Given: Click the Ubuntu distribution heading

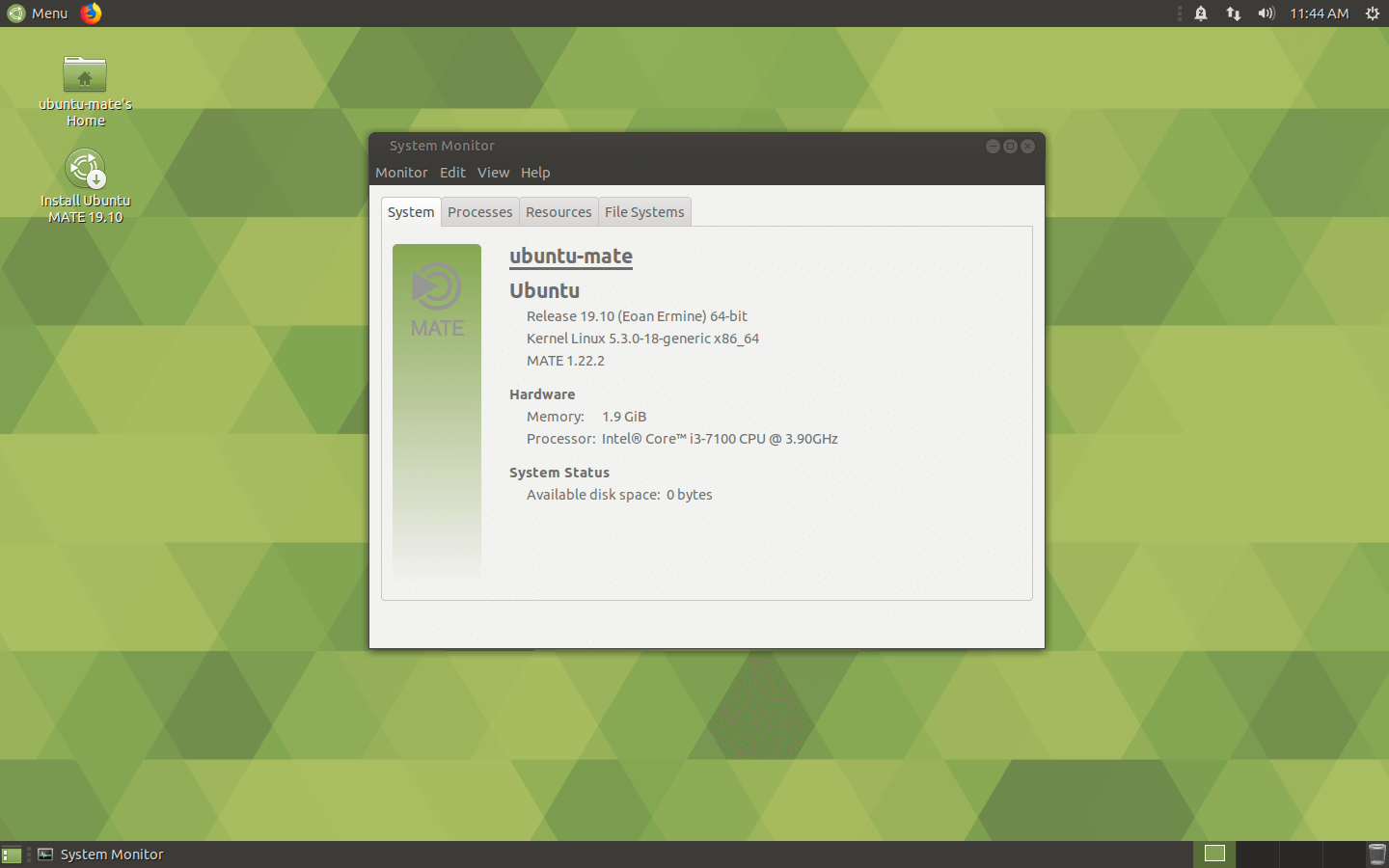Looking at the screenshot, I should [x=544, y=291].
